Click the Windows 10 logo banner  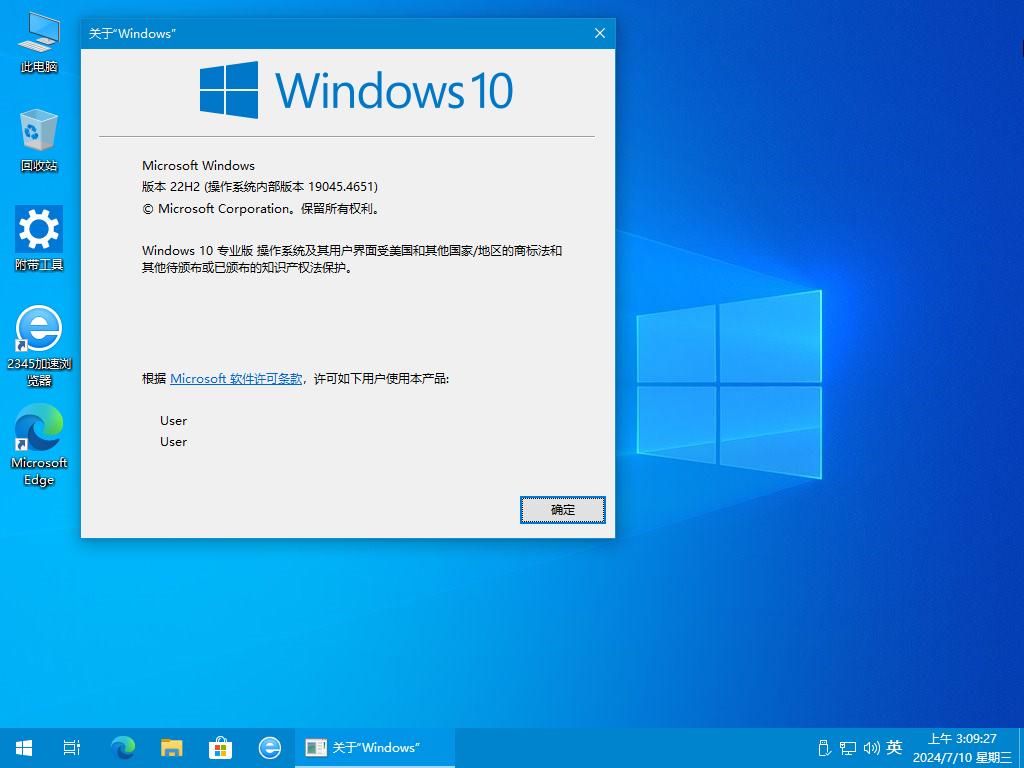click(357, 90)
